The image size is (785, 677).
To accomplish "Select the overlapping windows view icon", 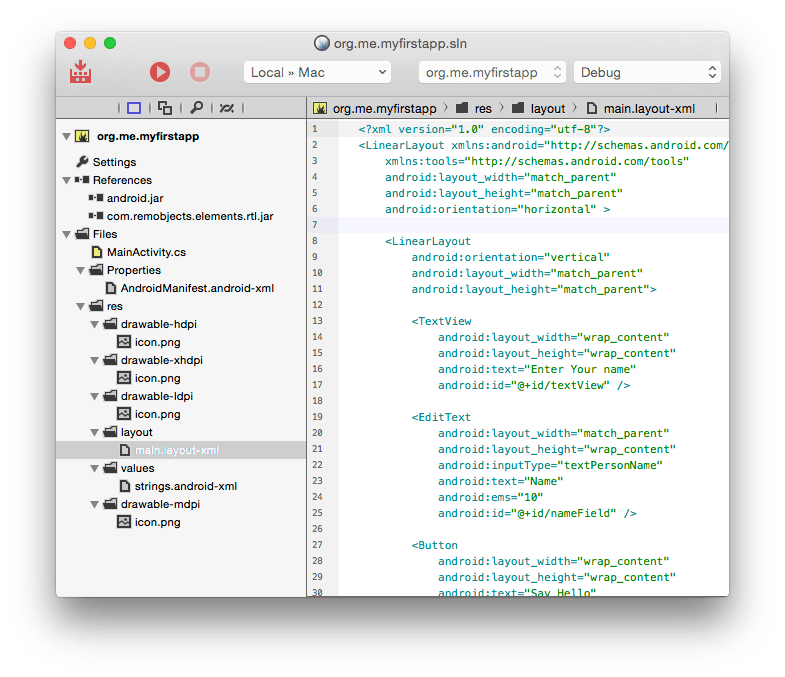I will 165,108.
